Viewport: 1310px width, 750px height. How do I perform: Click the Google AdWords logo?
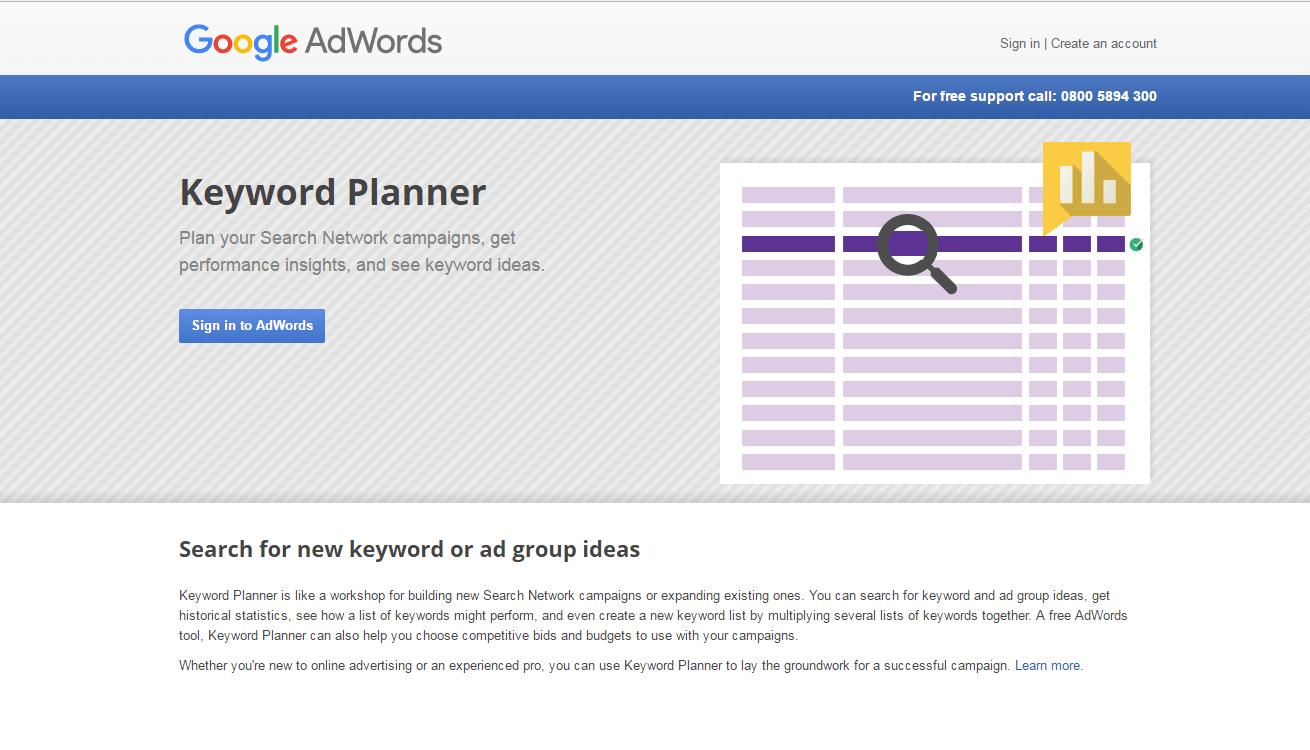click(313, 42)
